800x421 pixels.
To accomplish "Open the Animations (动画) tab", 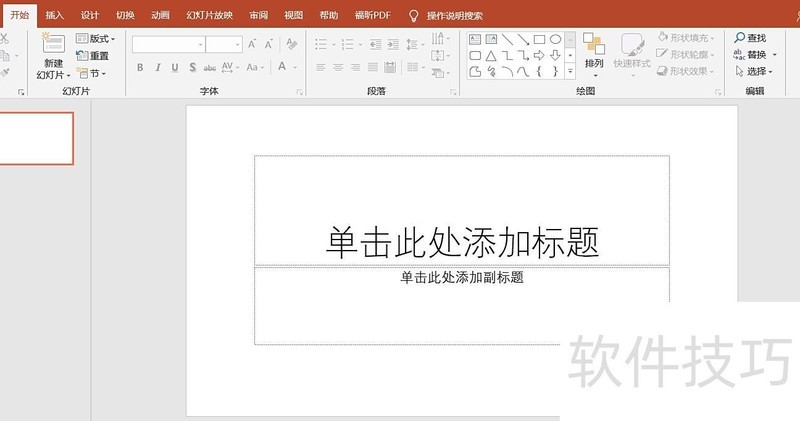I will (160, 15).
